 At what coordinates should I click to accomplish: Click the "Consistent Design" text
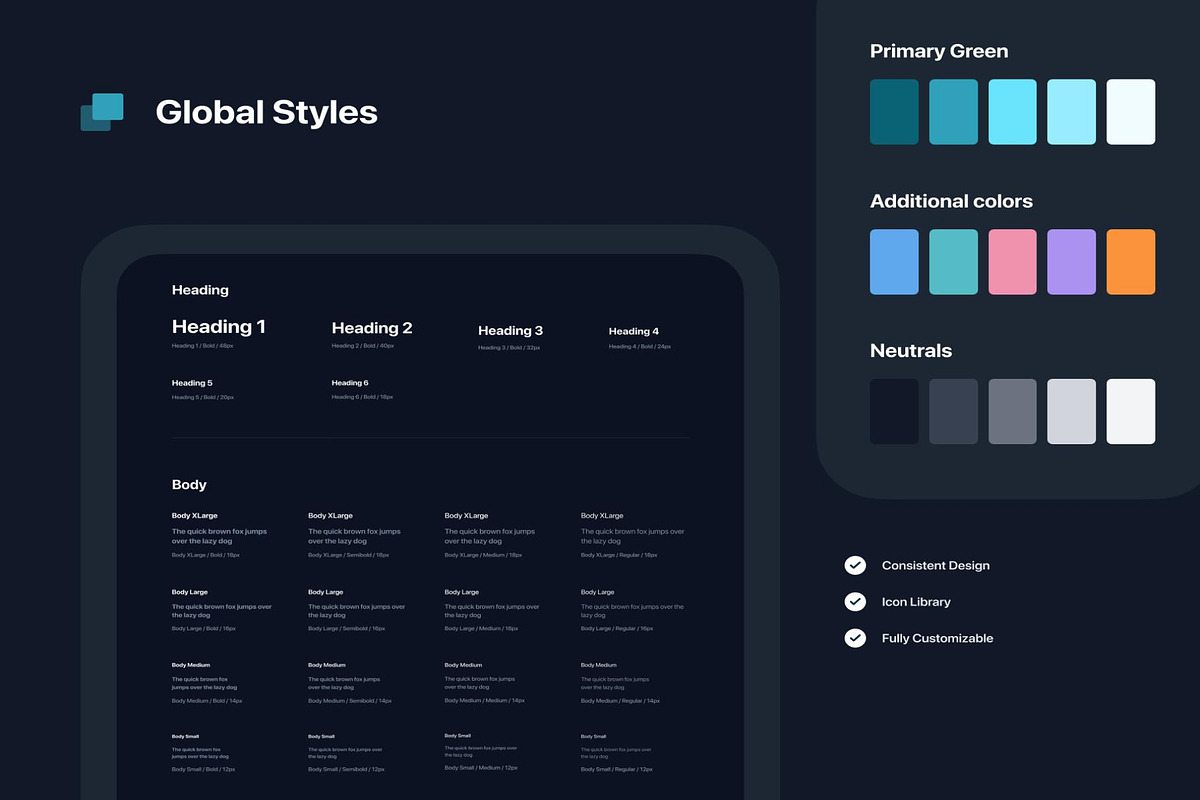pyautogui.click(x=936, y=565)
